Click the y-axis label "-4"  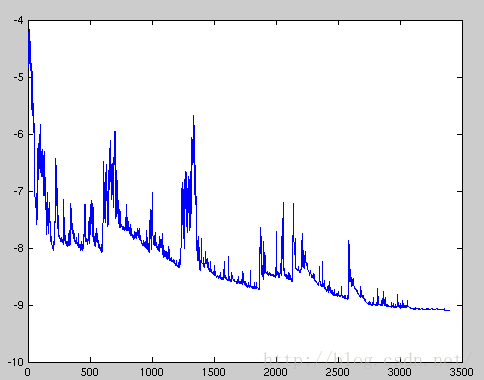pos(18,20)
